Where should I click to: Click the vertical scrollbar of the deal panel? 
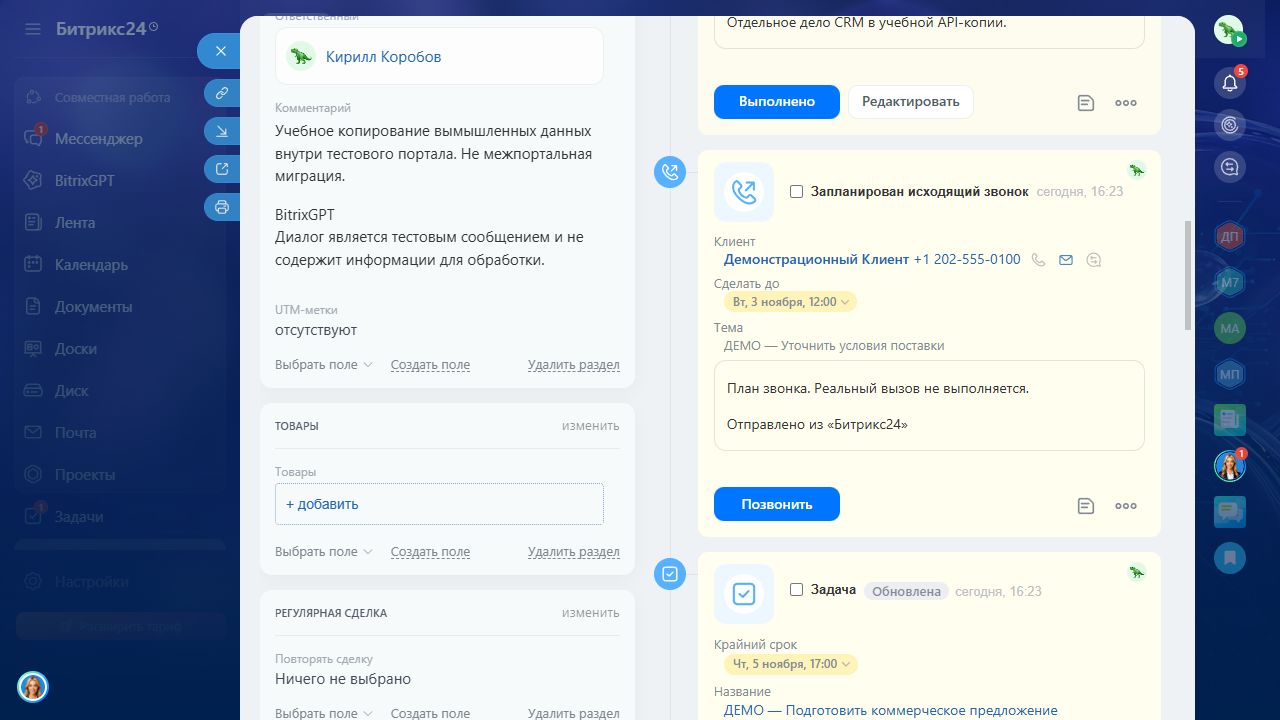1188,275
